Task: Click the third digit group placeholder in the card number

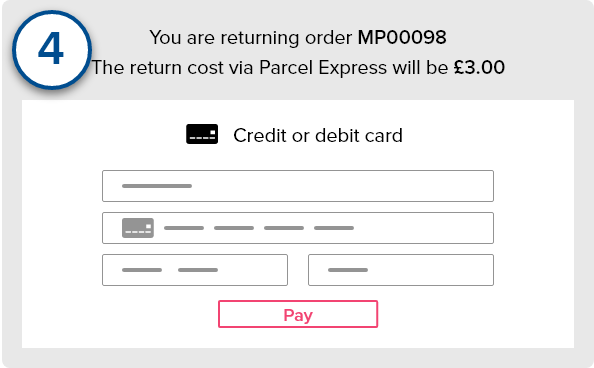Action: (284, 228)
